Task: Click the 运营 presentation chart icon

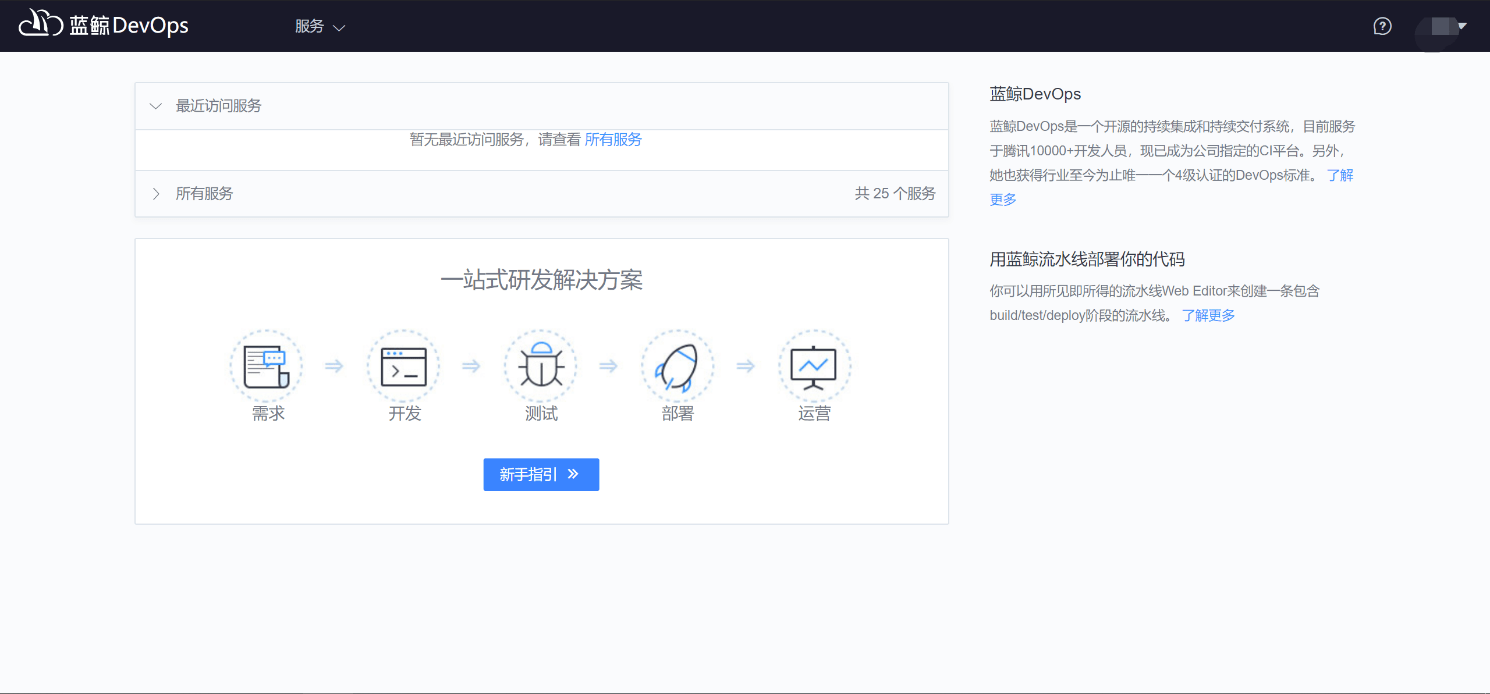Action: pos(815,366)
